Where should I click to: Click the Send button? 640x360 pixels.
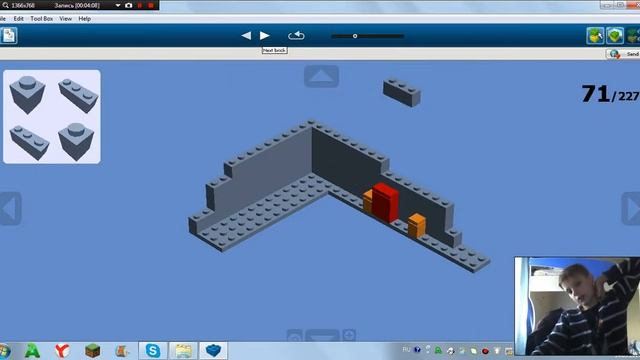coord(623,54)
